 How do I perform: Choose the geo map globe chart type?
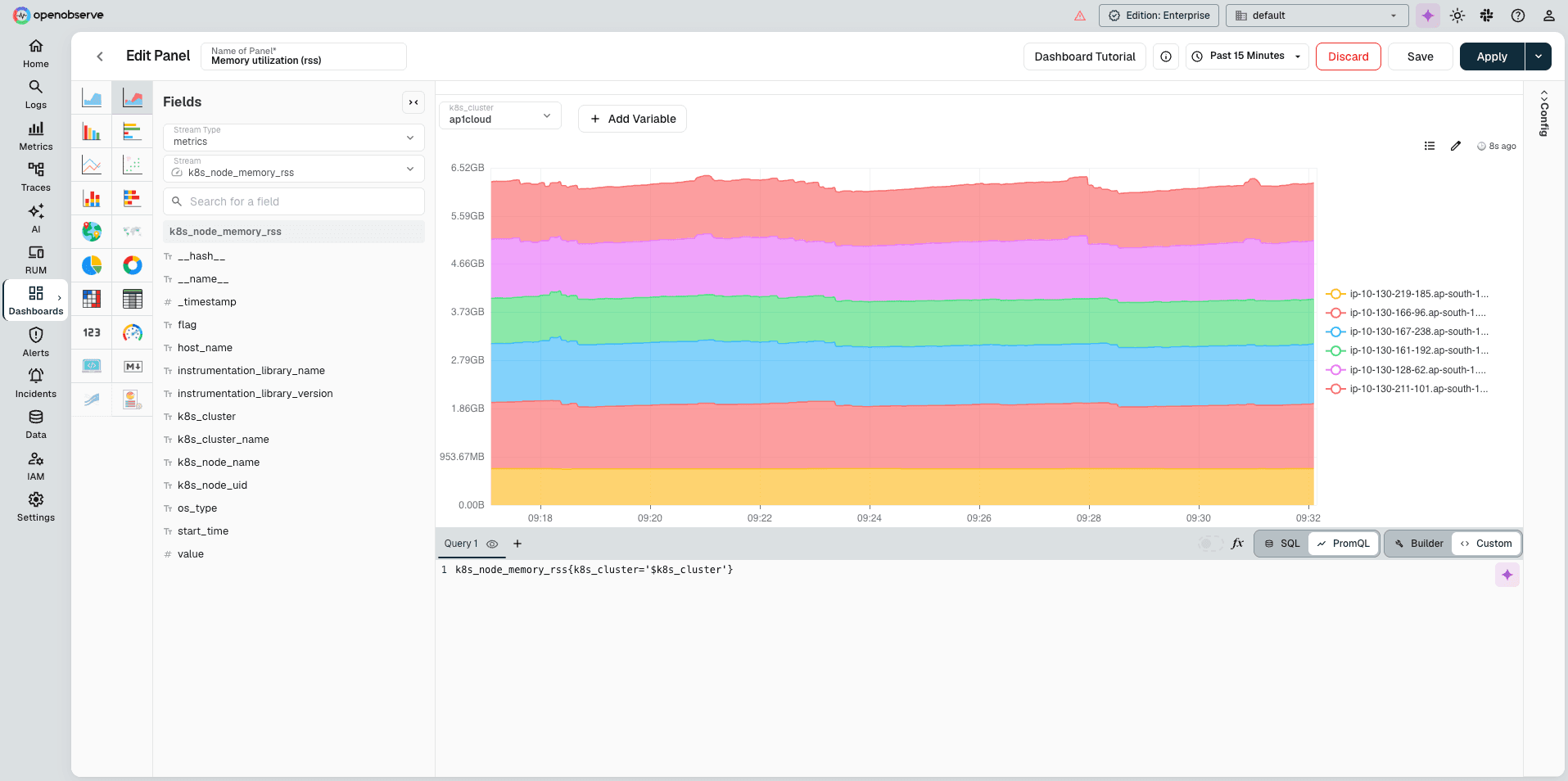click(92, 232)
